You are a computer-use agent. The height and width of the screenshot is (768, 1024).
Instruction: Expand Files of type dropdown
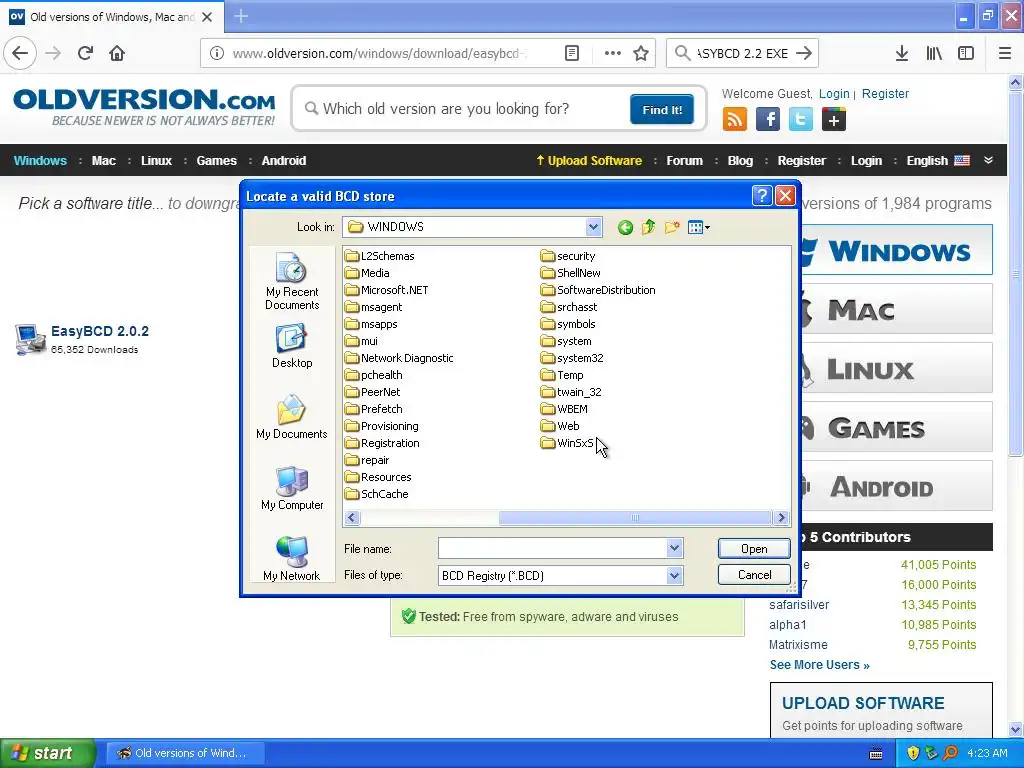674,575
